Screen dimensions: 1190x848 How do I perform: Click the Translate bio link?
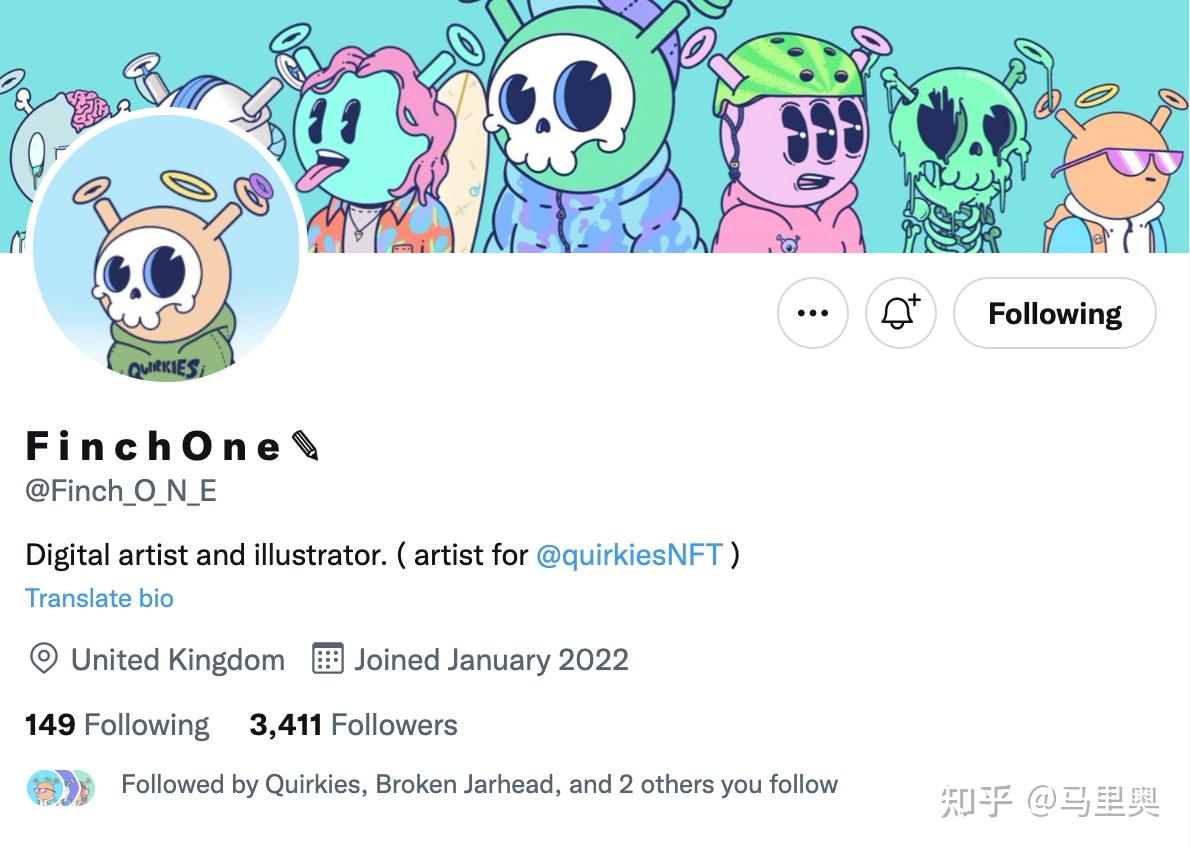tap(99, 598)
